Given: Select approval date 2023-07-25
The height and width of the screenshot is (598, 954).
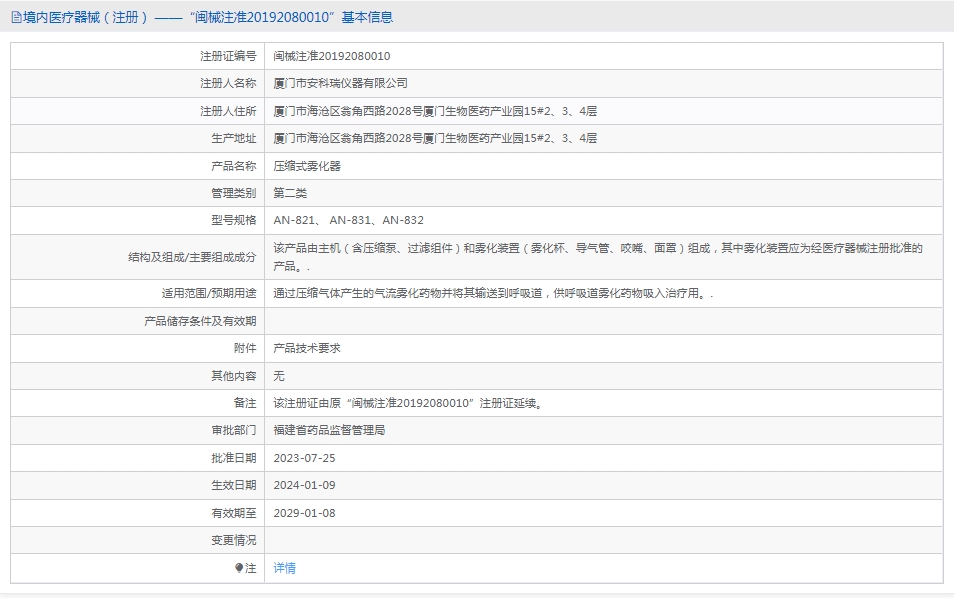Looking at the screenshot, I should pyautogui.click(x=304, y=458).
